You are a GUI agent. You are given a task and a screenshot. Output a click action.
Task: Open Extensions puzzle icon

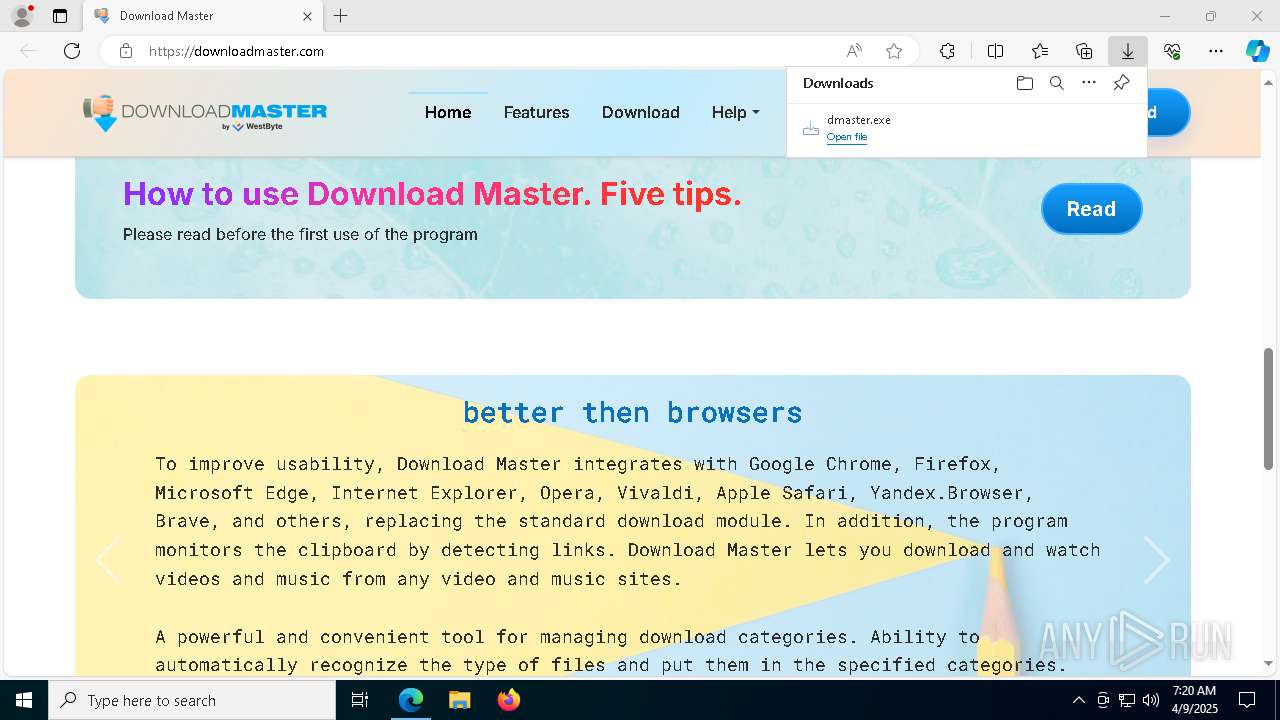click(x=947, y=51)
